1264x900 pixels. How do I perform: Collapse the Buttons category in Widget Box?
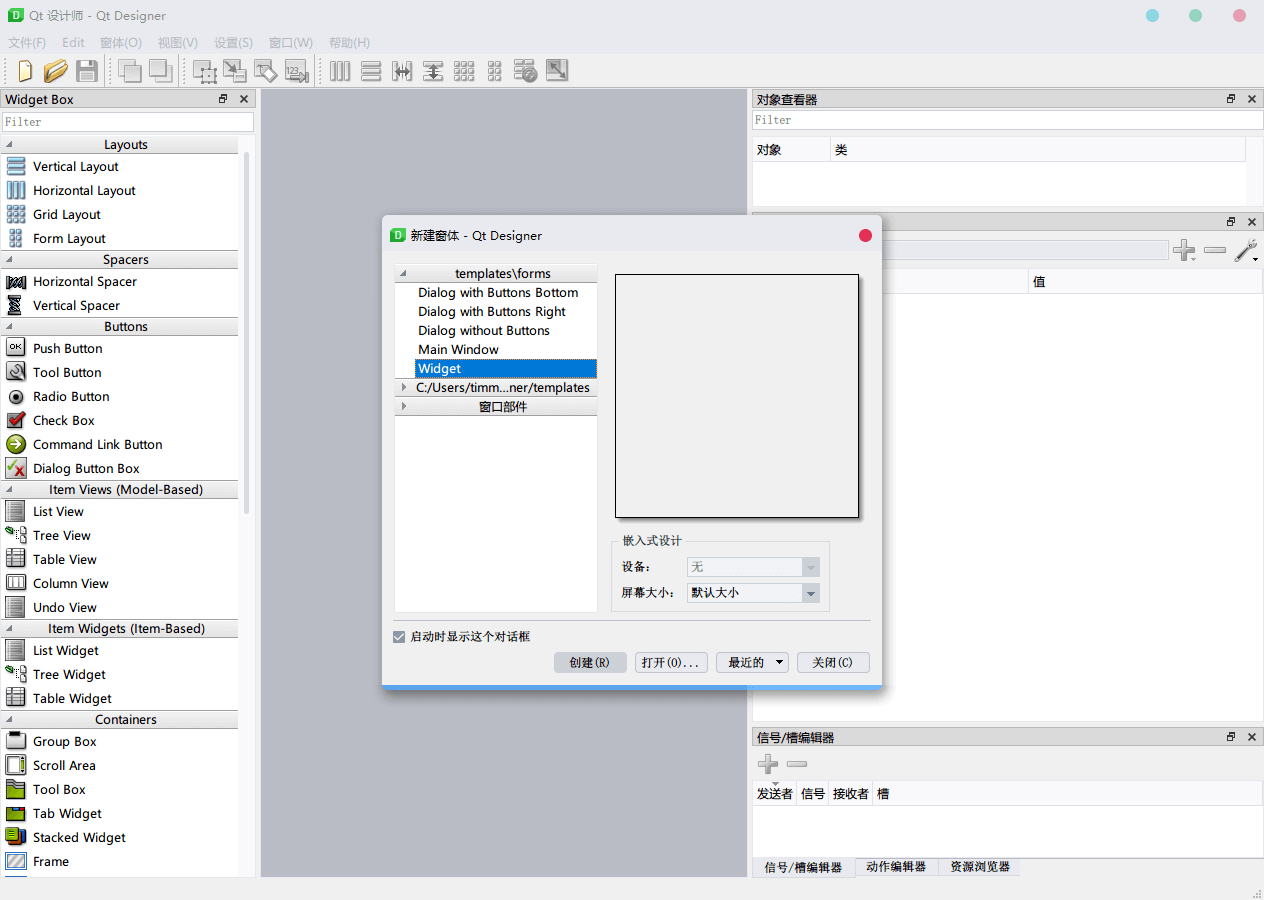pos(9,326)
